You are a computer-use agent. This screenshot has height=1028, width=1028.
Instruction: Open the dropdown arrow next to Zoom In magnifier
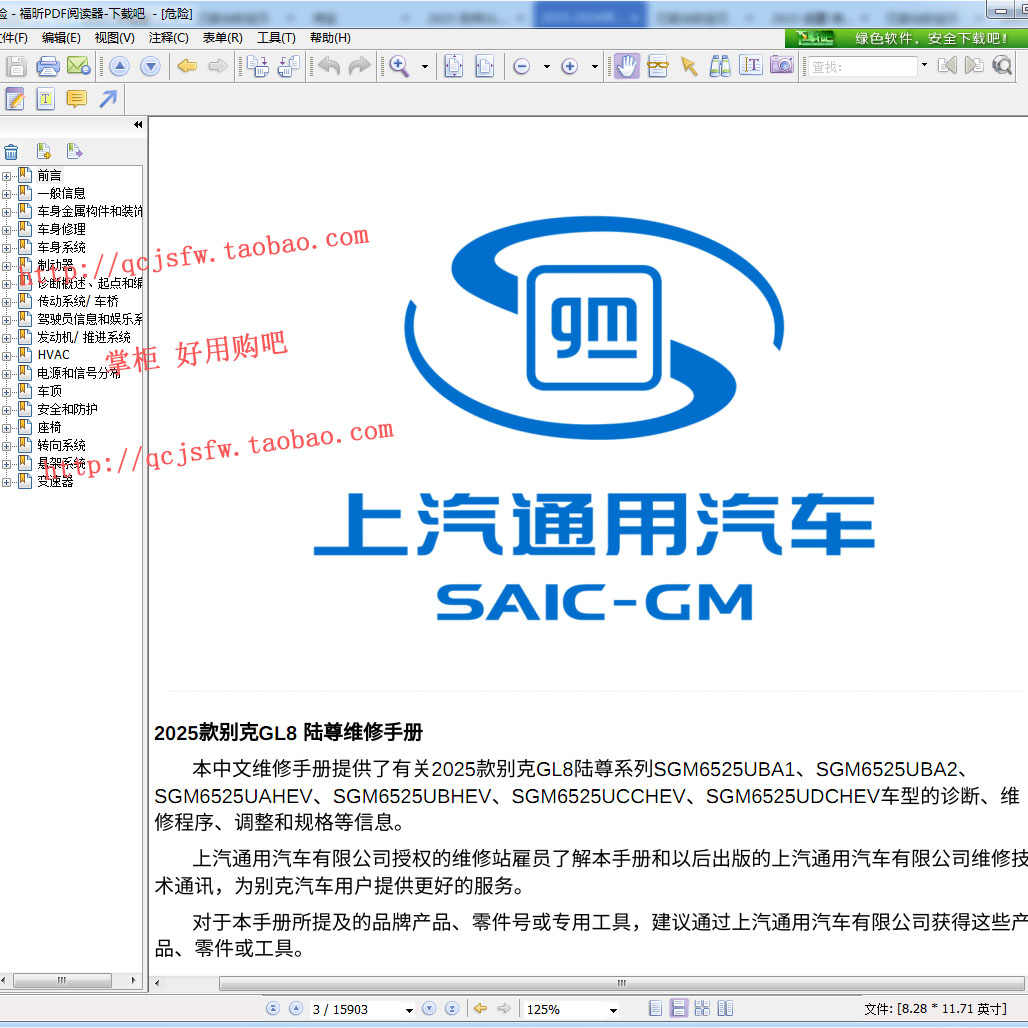click(x=425, y=66)
